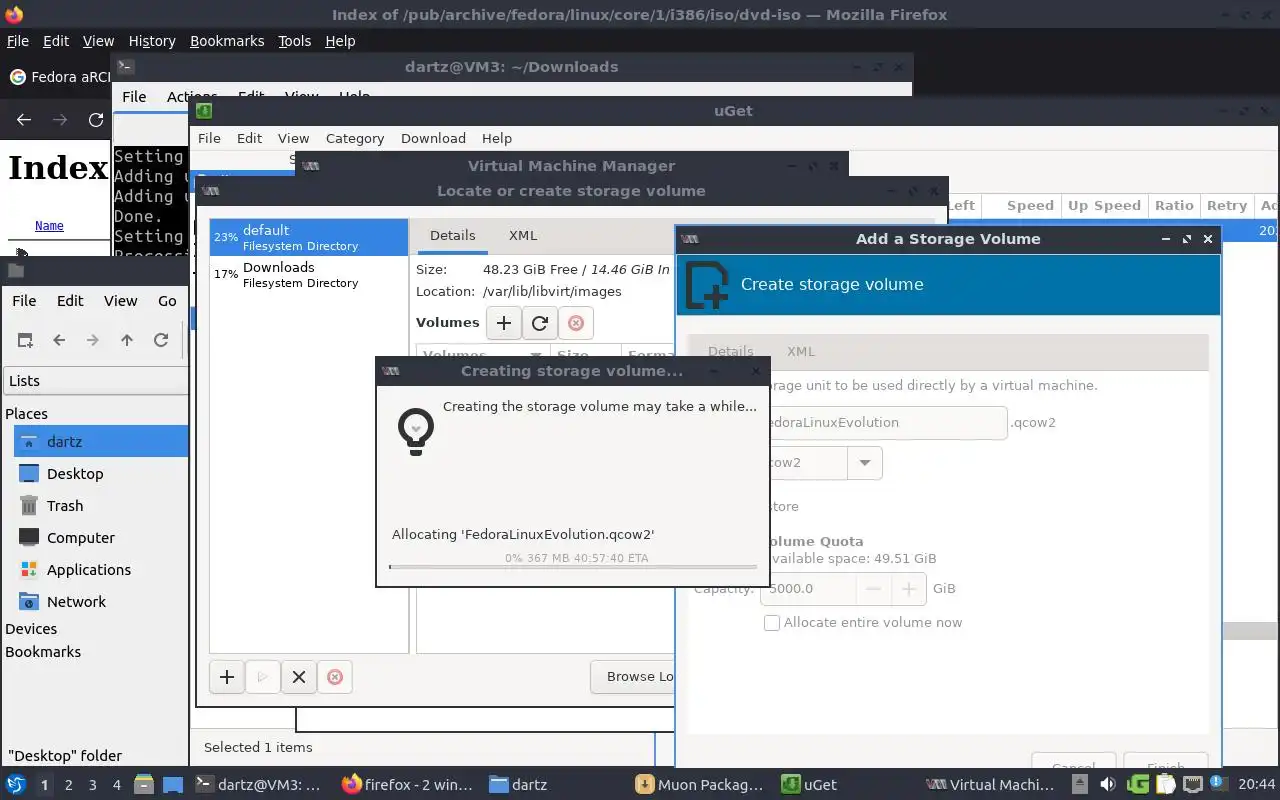The height and width of the screenshot is (800, 1280).
Task: Select the Fedora aRCI Firefox tab
Action: coord(58,77)
